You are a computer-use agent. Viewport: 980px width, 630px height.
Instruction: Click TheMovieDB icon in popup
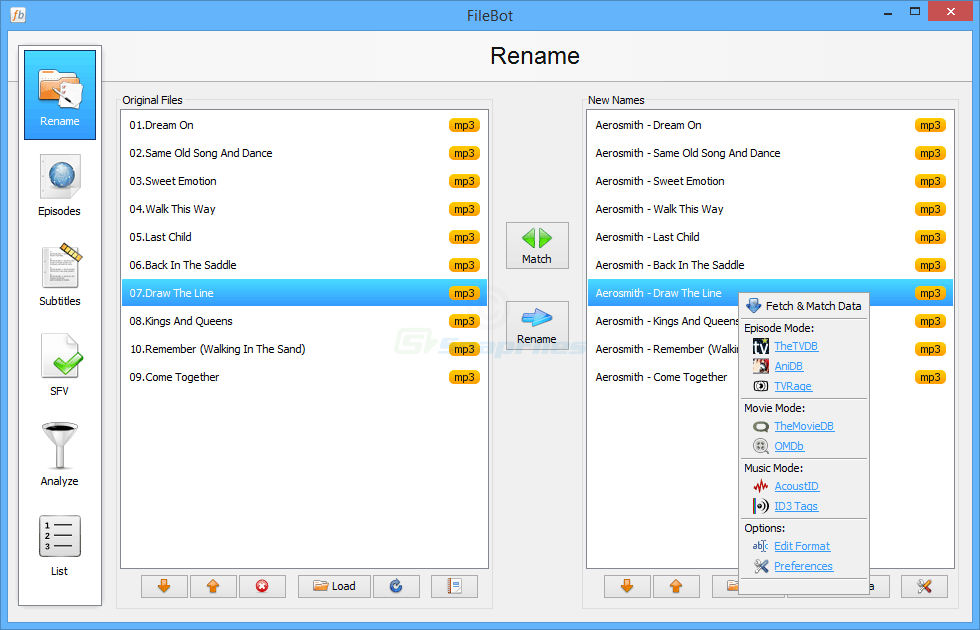761,426
